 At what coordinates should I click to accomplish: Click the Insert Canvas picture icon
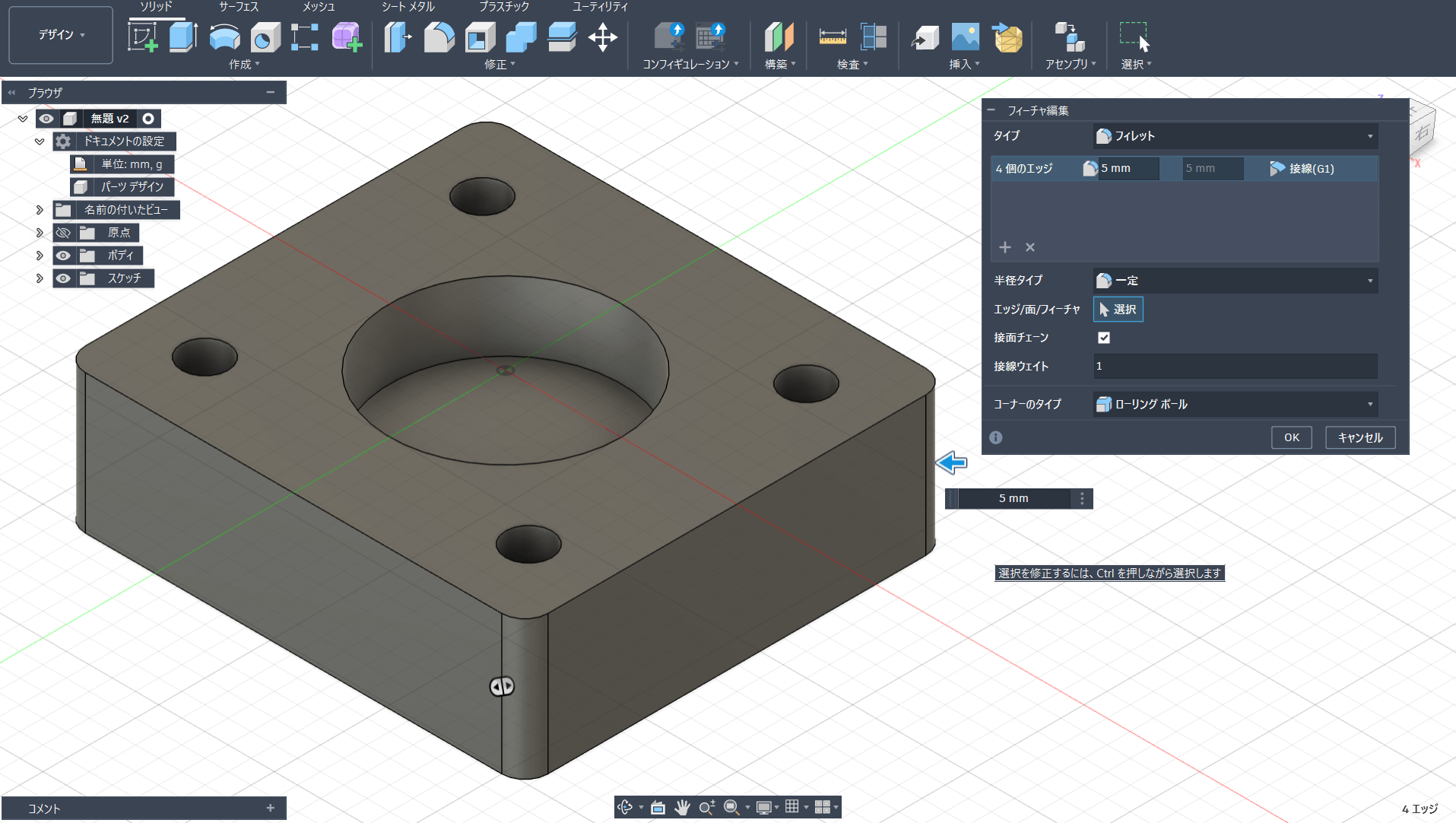tap(966, 37)
